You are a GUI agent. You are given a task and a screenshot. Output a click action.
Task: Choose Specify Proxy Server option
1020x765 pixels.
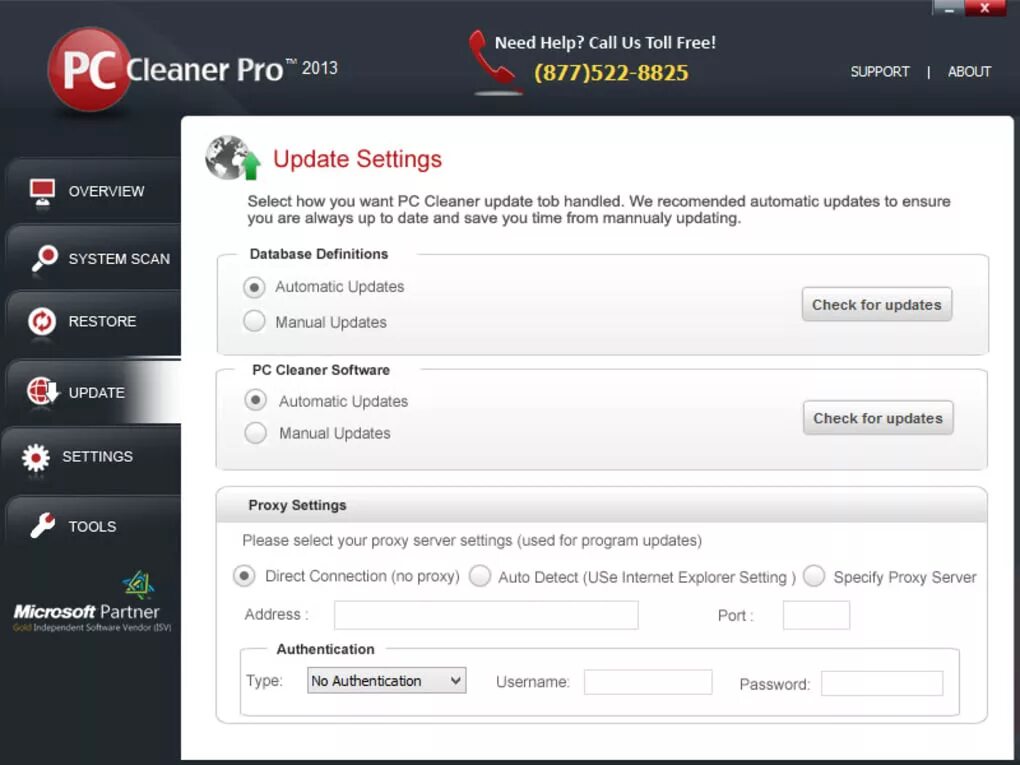tap(814, 576)
